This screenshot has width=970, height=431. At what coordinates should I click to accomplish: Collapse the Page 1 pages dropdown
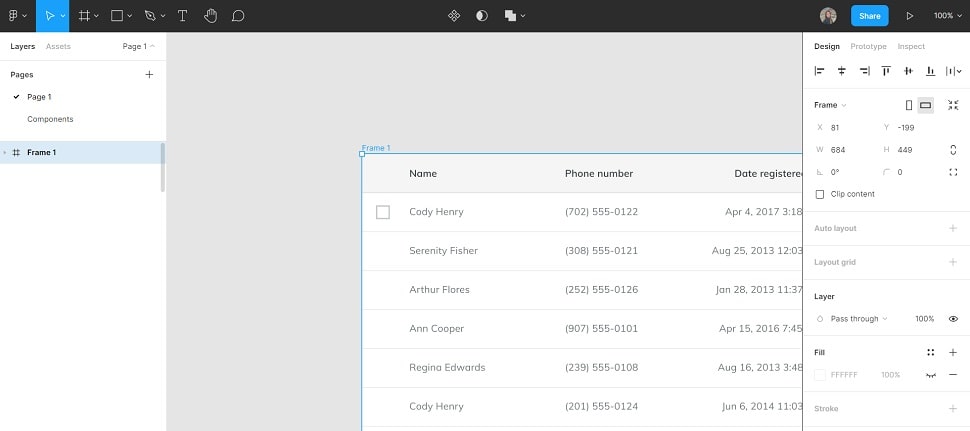[139, 46]
